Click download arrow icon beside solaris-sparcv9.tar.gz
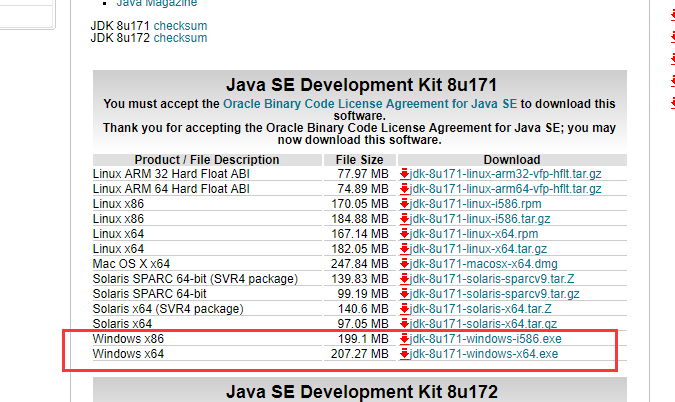Image resolution: width=675 pixels, height=402 pixels. [404, 294]
